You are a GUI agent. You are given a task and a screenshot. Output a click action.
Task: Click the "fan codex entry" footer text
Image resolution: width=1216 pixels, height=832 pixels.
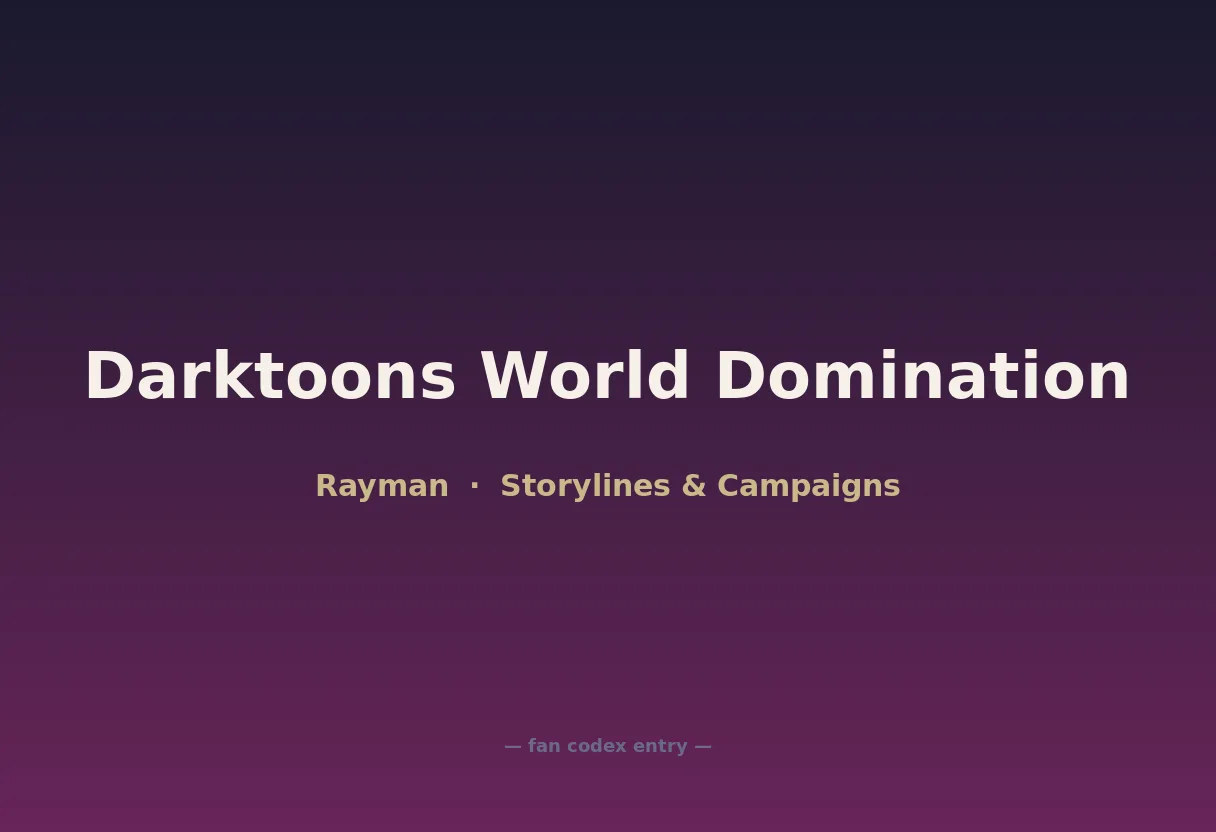pyautogui.click(x=608, y=746)
